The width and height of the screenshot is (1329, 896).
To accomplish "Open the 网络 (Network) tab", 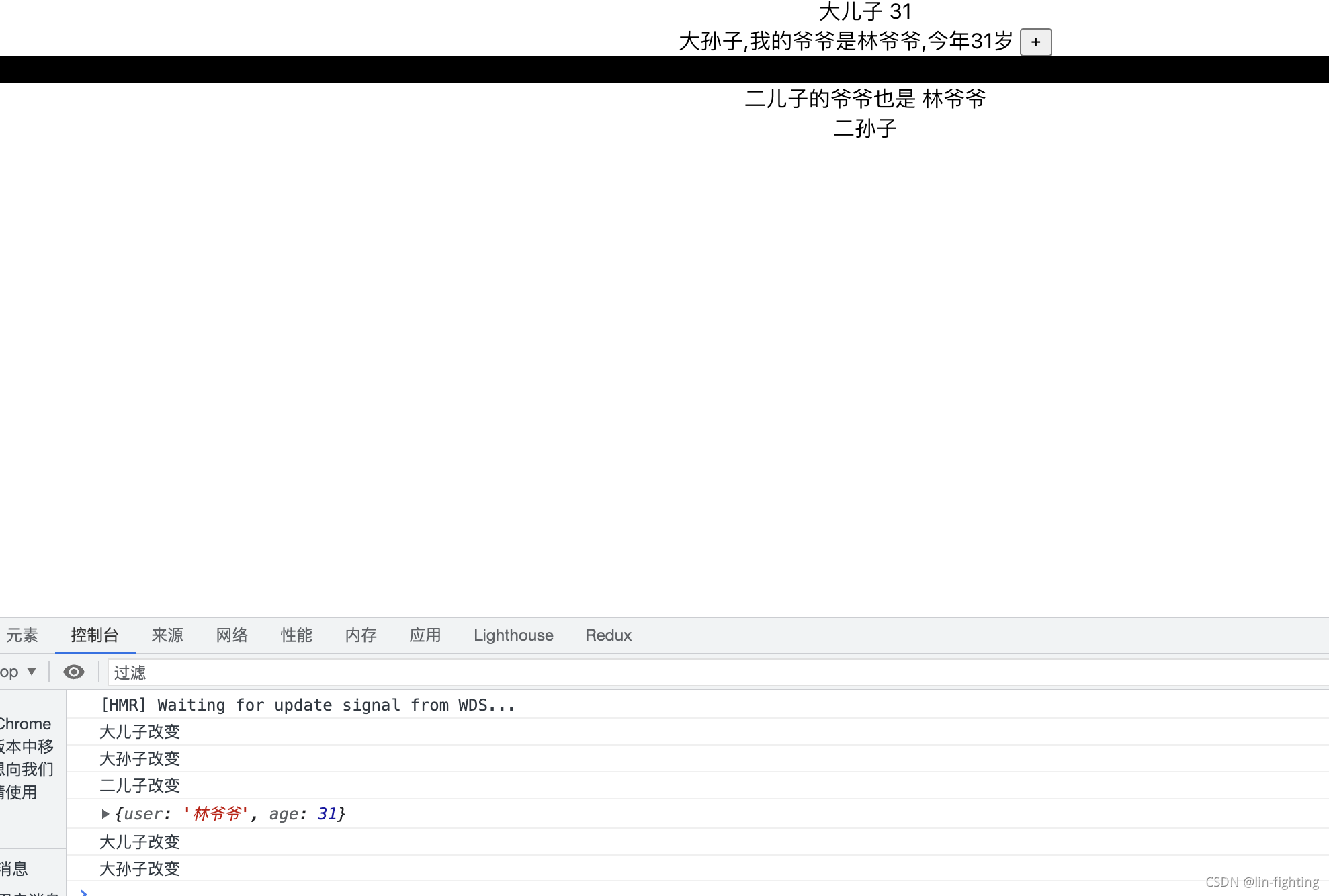I will click(x=232, y=635).
